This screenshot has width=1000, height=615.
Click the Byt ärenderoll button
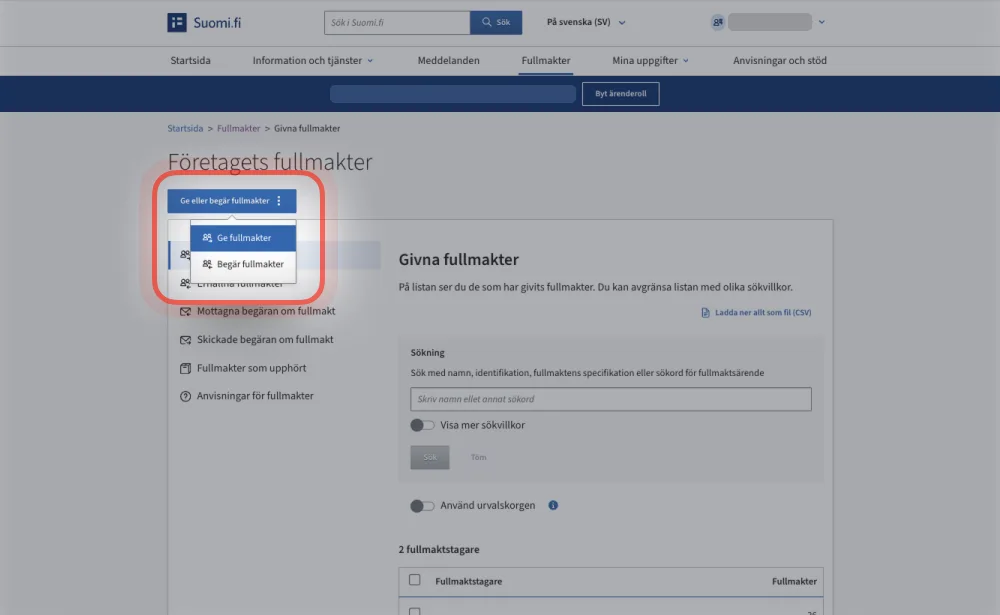pyautogui.click(x=621, y=94)
